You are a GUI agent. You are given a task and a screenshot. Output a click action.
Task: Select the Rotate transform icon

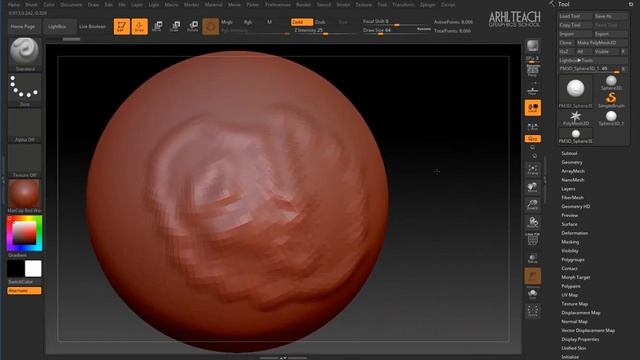click(x=193, y=27)
